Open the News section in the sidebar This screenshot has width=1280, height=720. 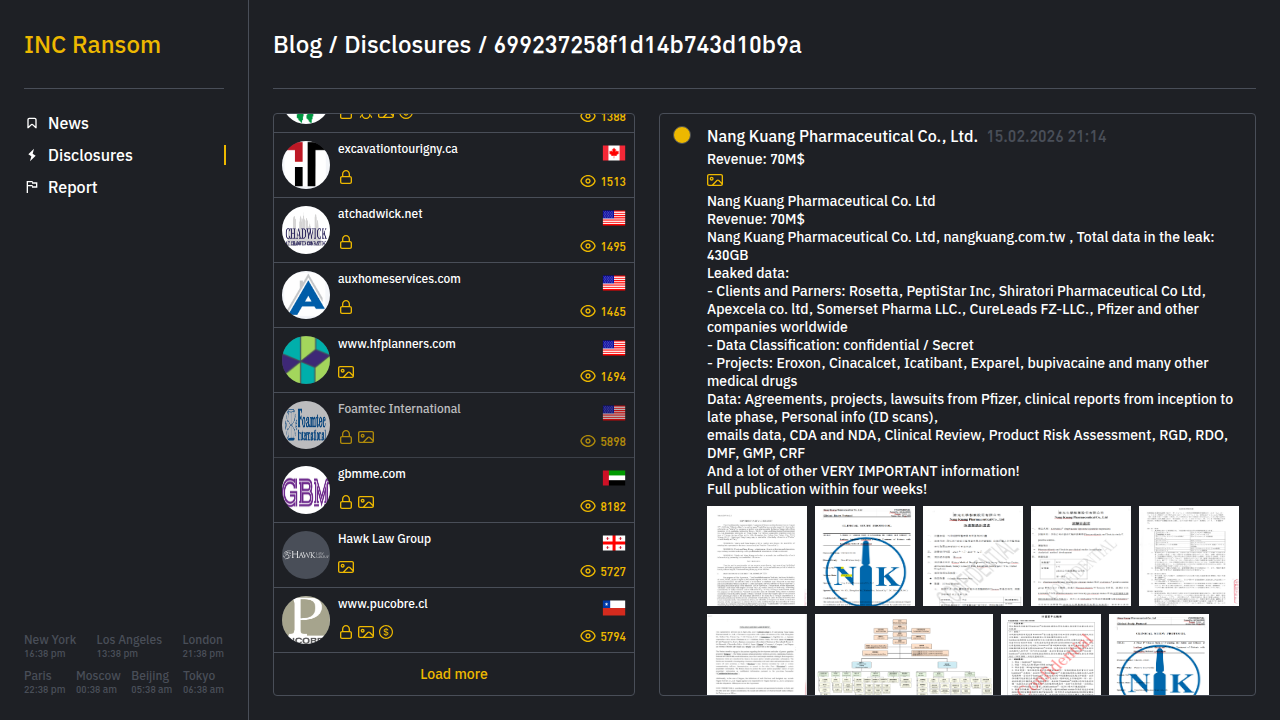pyautogui.click(x=68, y=123)
